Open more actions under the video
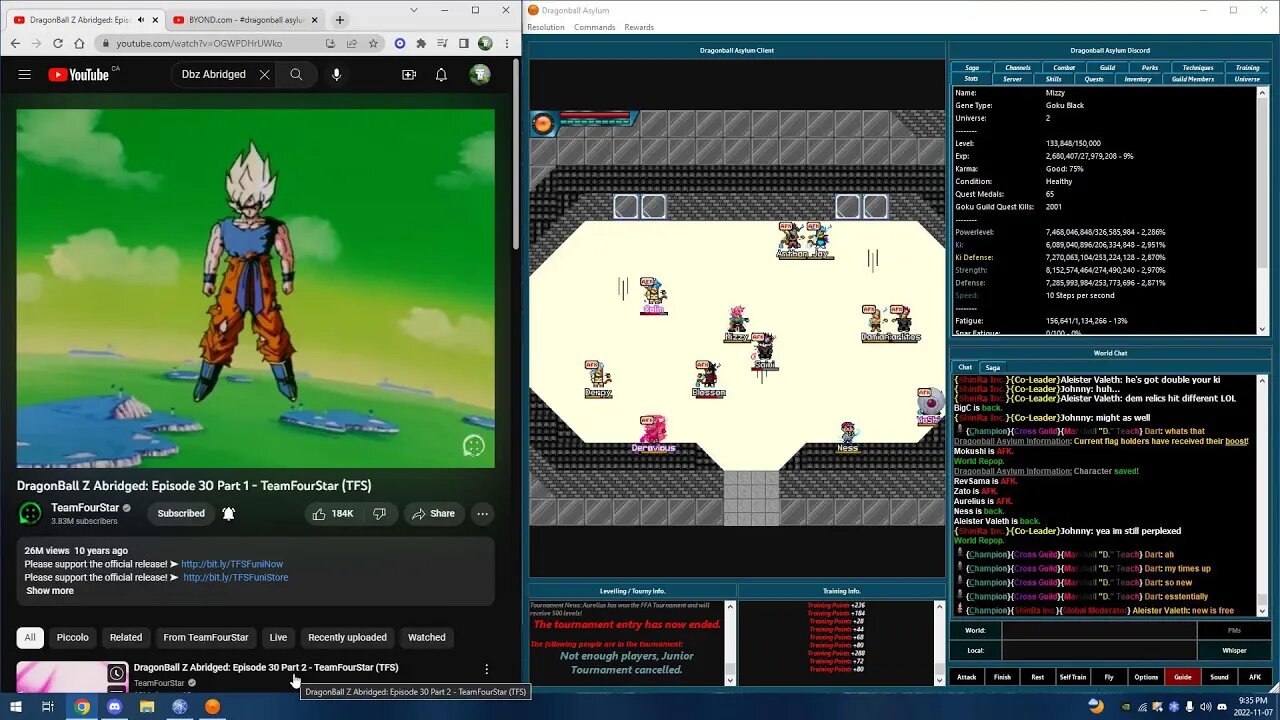Image resolution: width=1280 pixels, height=720 pixels. pos(482,514)
